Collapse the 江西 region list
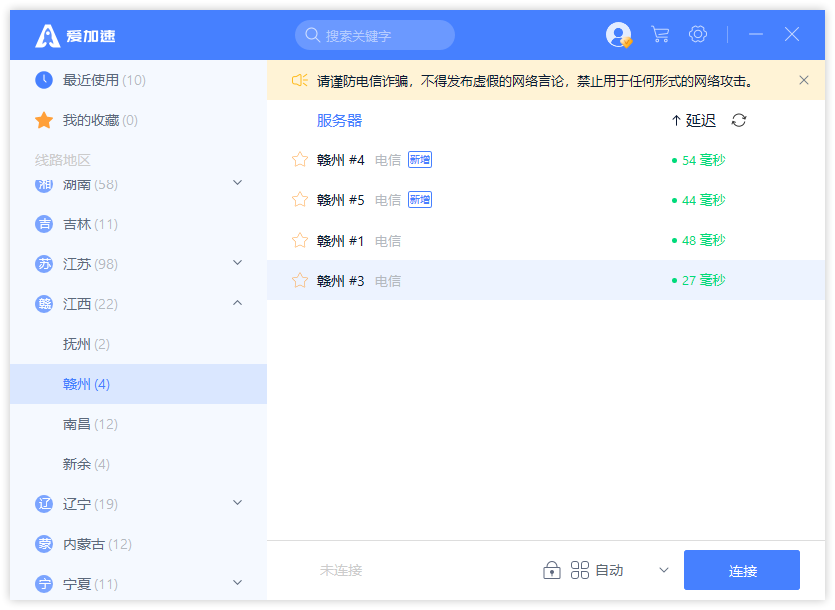 (x=237, y=303)
